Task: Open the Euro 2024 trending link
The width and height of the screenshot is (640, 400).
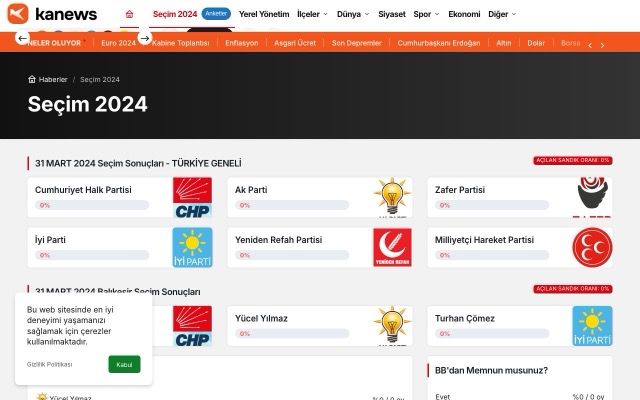Action: (118, 43)
